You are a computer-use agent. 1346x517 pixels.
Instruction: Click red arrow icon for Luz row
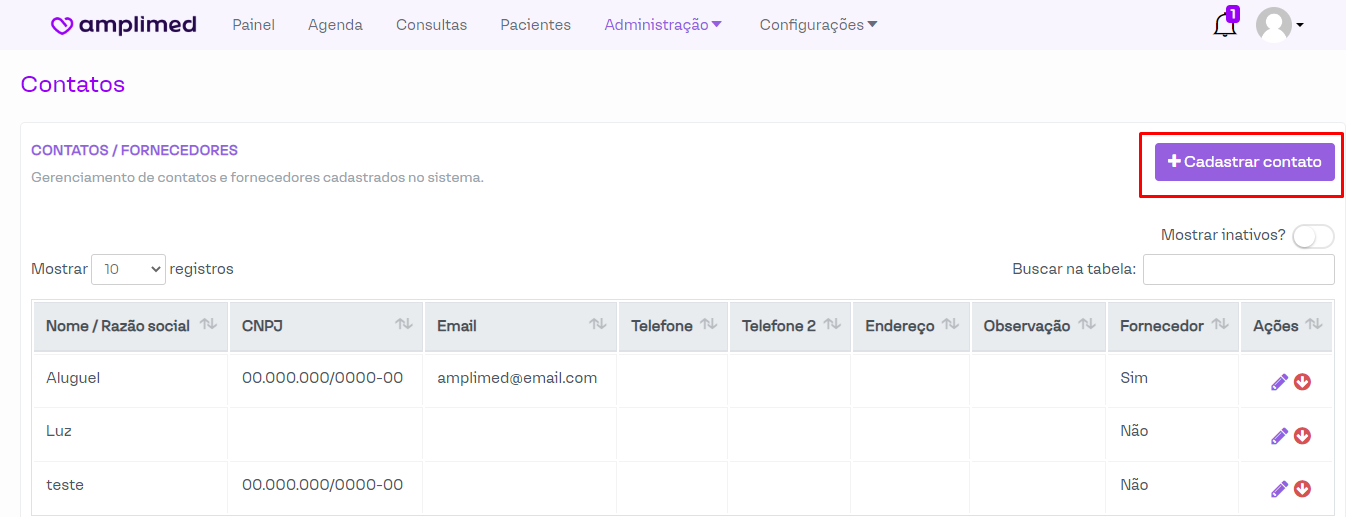tap(1302, 436)
